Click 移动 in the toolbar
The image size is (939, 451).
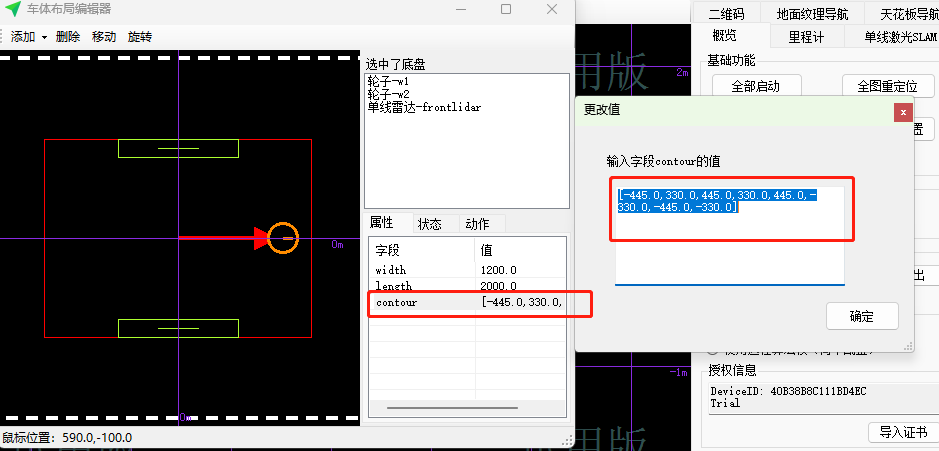click(x=104, y=36)
